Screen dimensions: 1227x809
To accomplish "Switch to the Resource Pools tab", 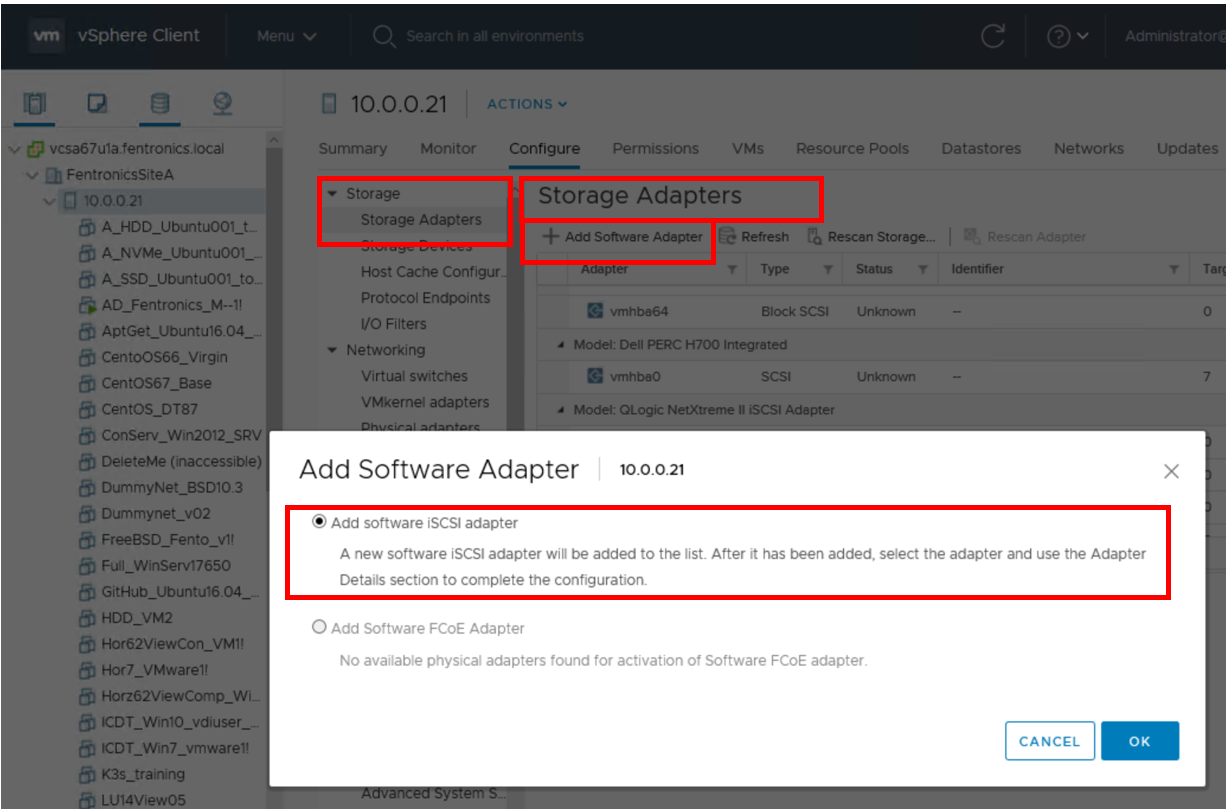I will [x=852, y=148].
